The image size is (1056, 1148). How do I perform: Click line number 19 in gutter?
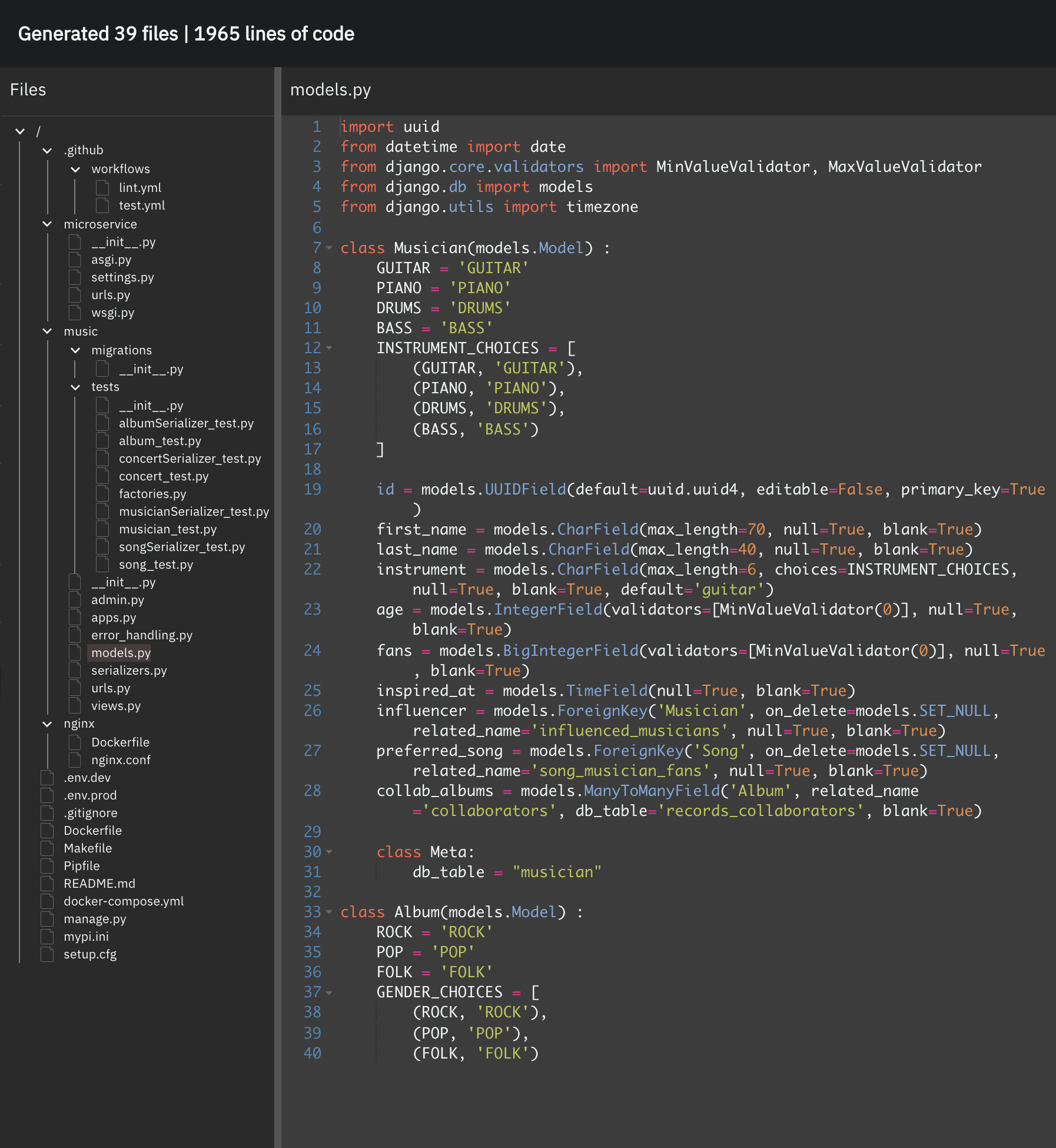coord(313,489)
